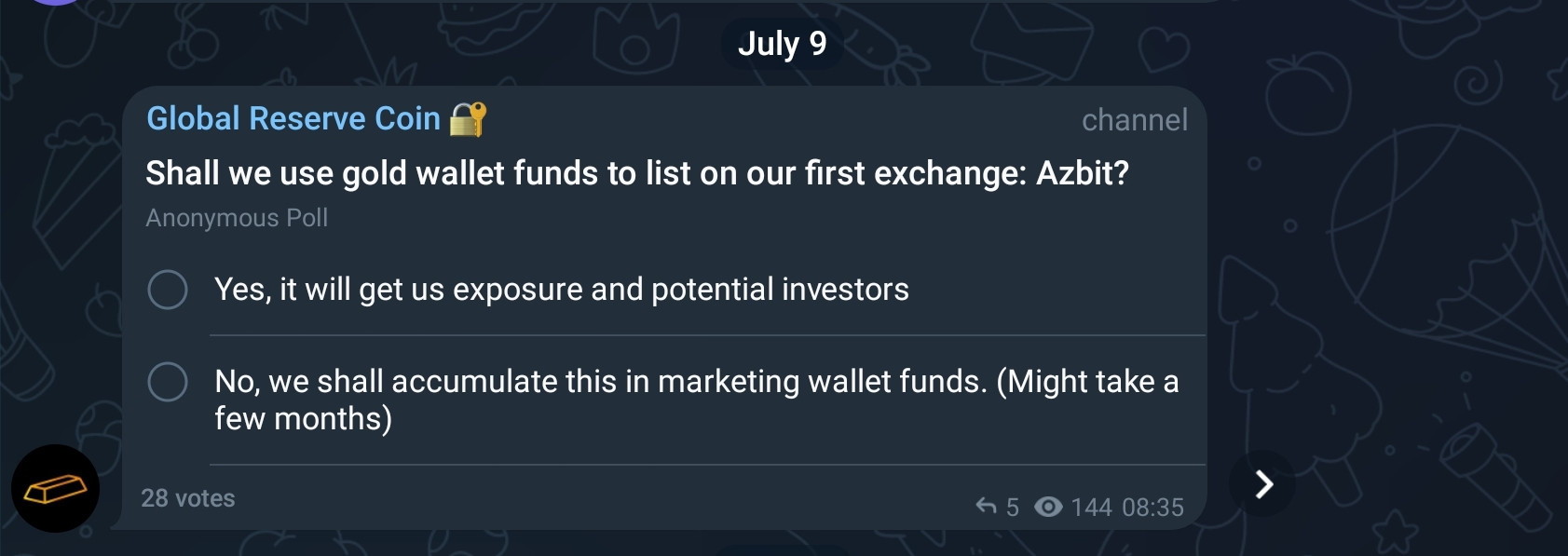Select the 'No, we shall accumulate' option

[x=663, y=400]
